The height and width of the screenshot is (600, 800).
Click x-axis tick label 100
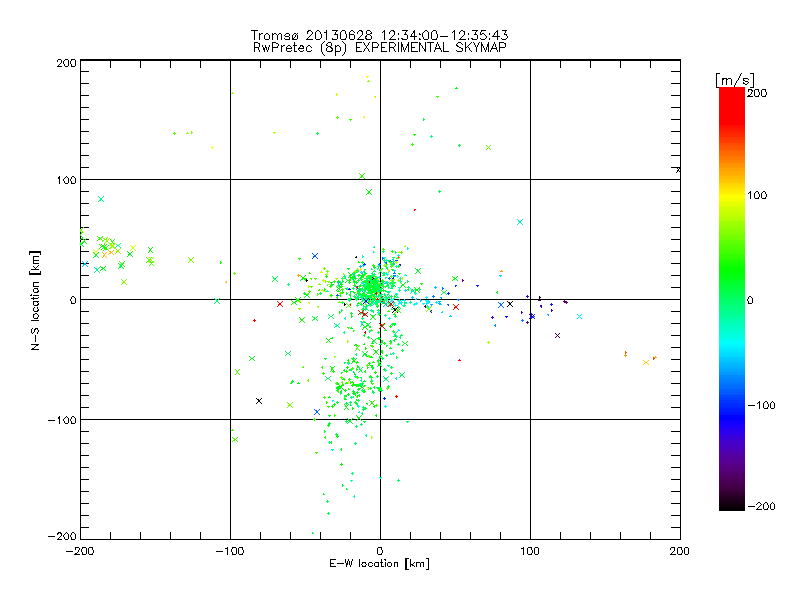pyautogui.click(x=530, y=551)
